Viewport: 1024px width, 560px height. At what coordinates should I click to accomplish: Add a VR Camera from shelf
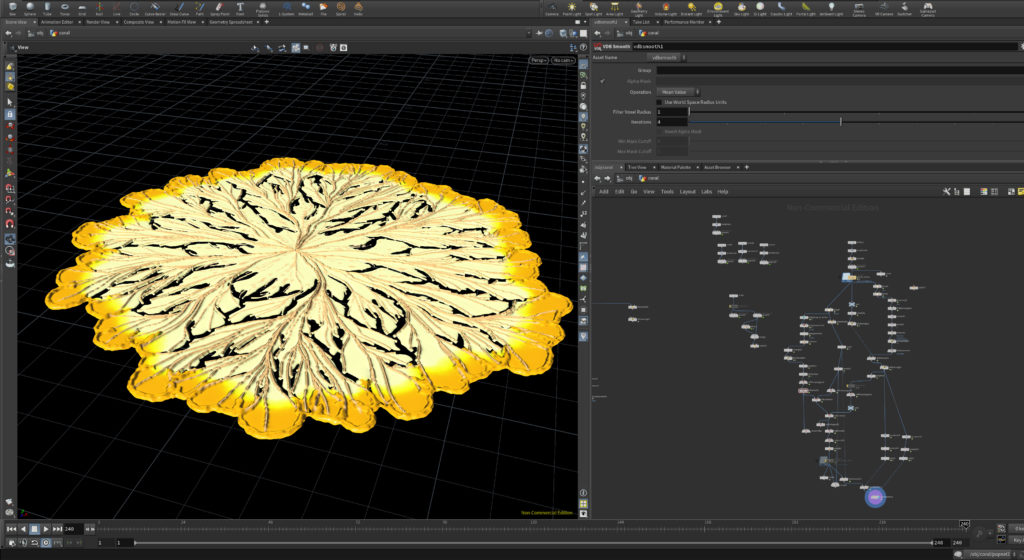pos(884,8)
